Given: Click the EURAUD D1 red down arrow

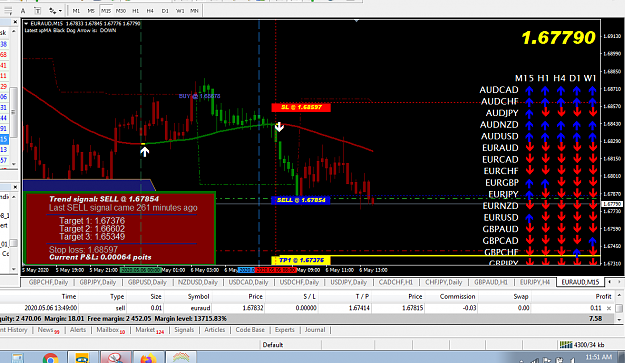Looking at the screenshot, I should click(x=577, y=148).
